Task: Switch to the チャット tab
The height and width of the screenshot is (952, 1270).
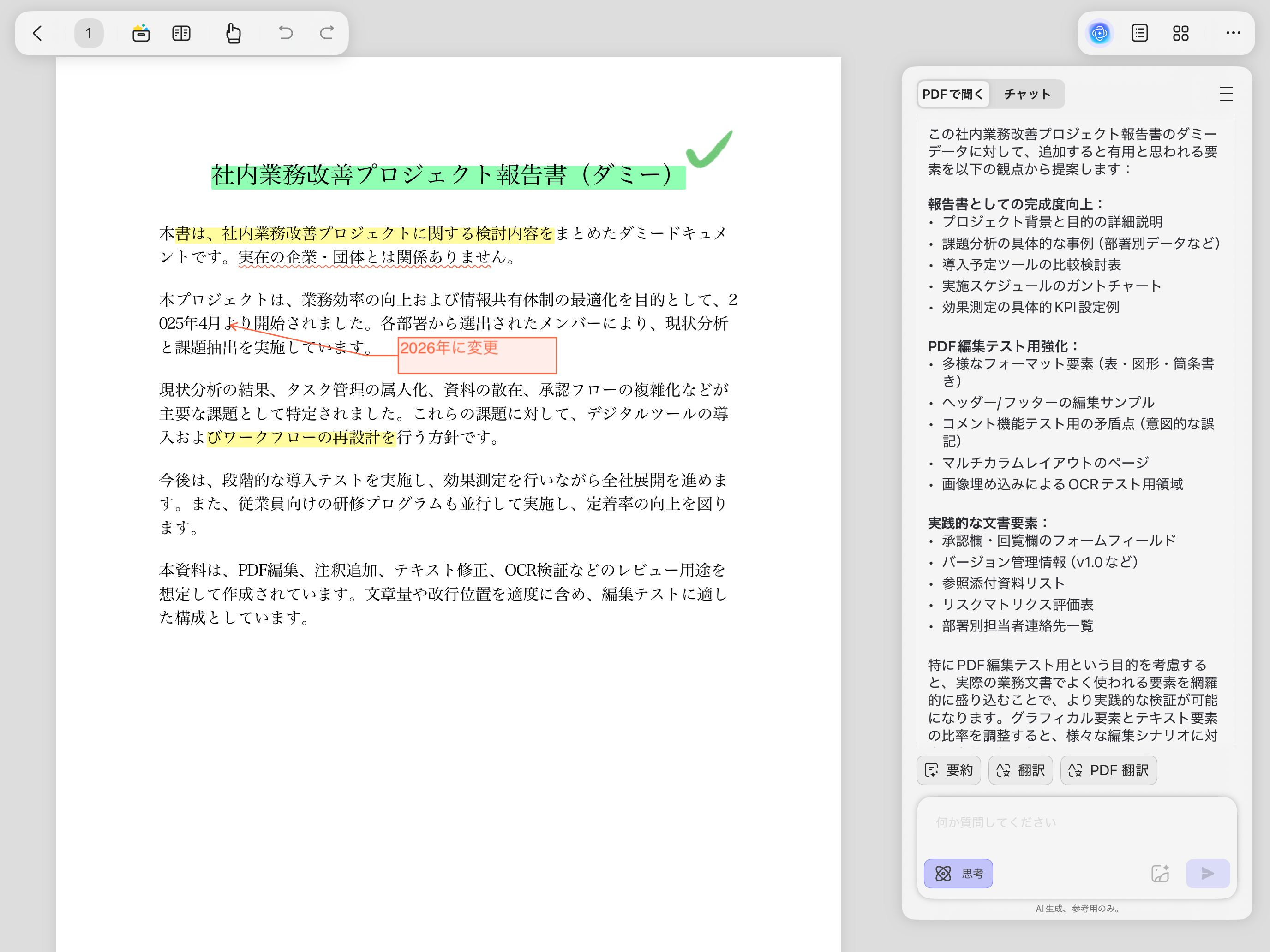Action: (1027, 94)
